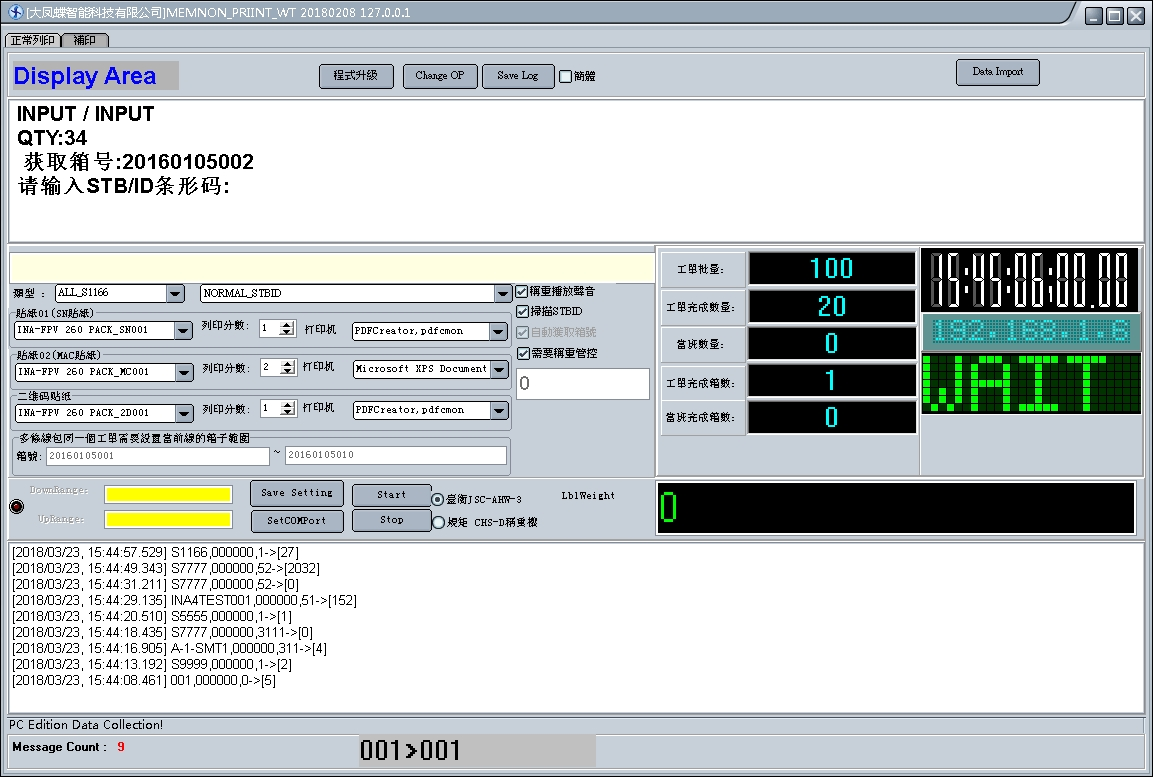Screen dimensions: 1153x777
Task: Click the end box number field 20160105010
Action: tap(396, 455)
